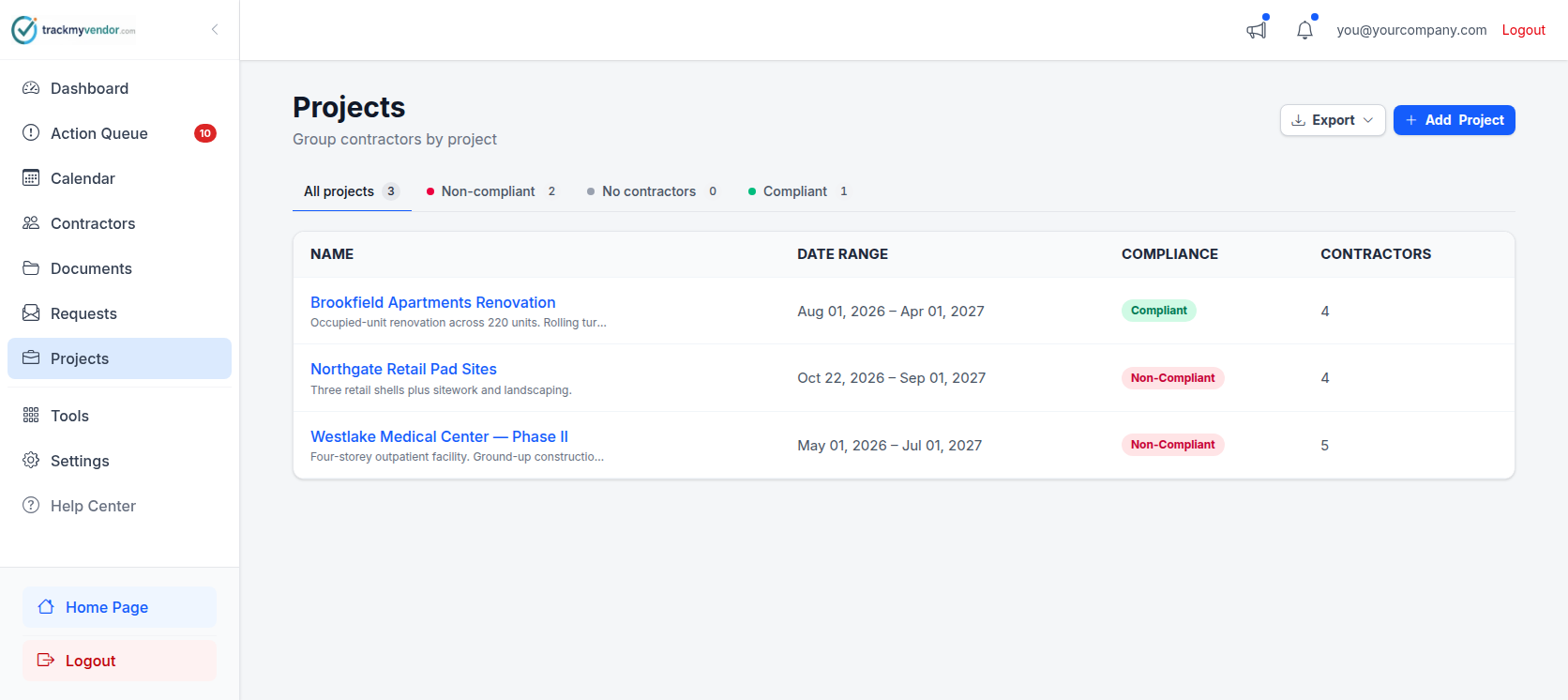Click the Settings gear icon
The height and width of the screenshot is (700, 1568).
(31, 461)
